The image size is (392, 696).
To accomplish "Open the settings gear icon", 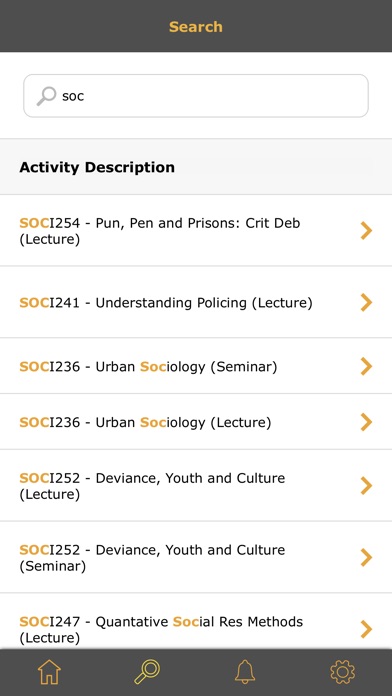I will [343, 672].
